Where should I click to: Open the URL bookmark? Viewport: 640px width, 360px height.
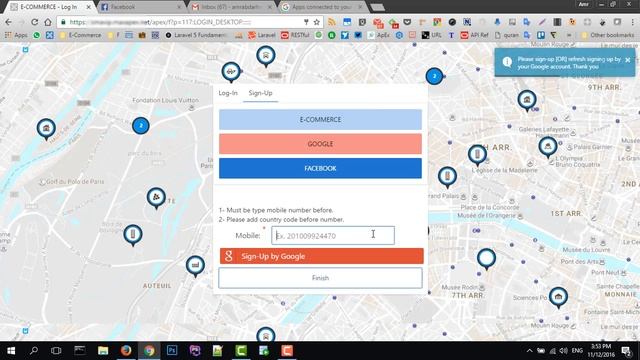431,35
